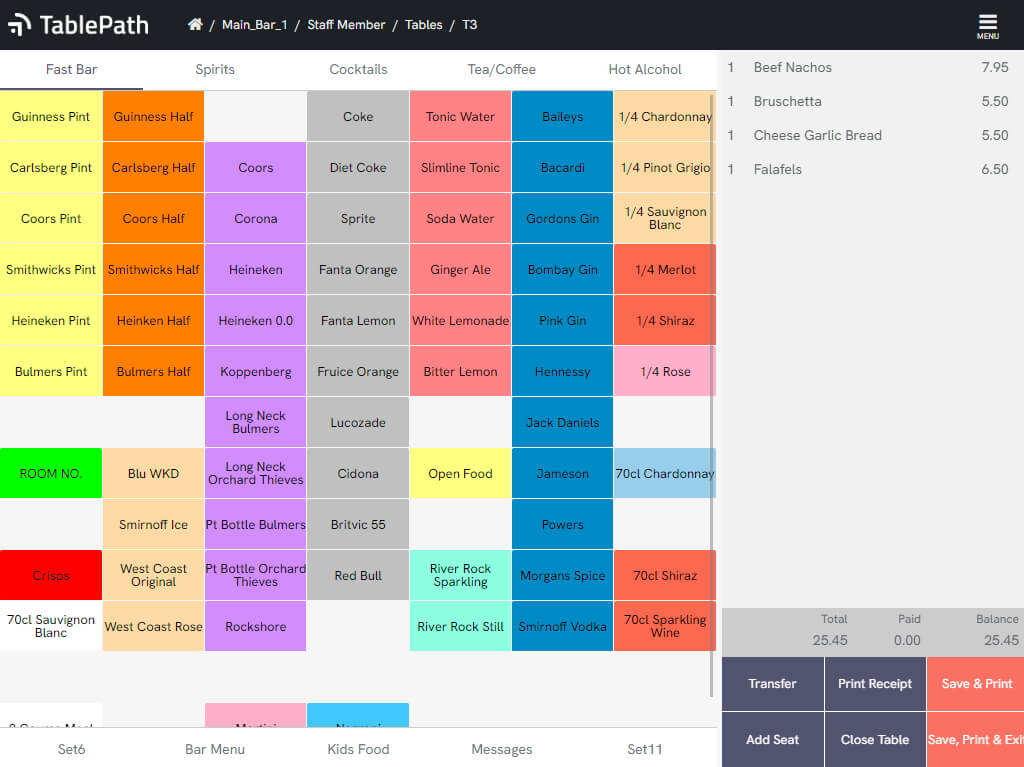
Task: Open the Set11 tab
Action: [x=645, y=749]
